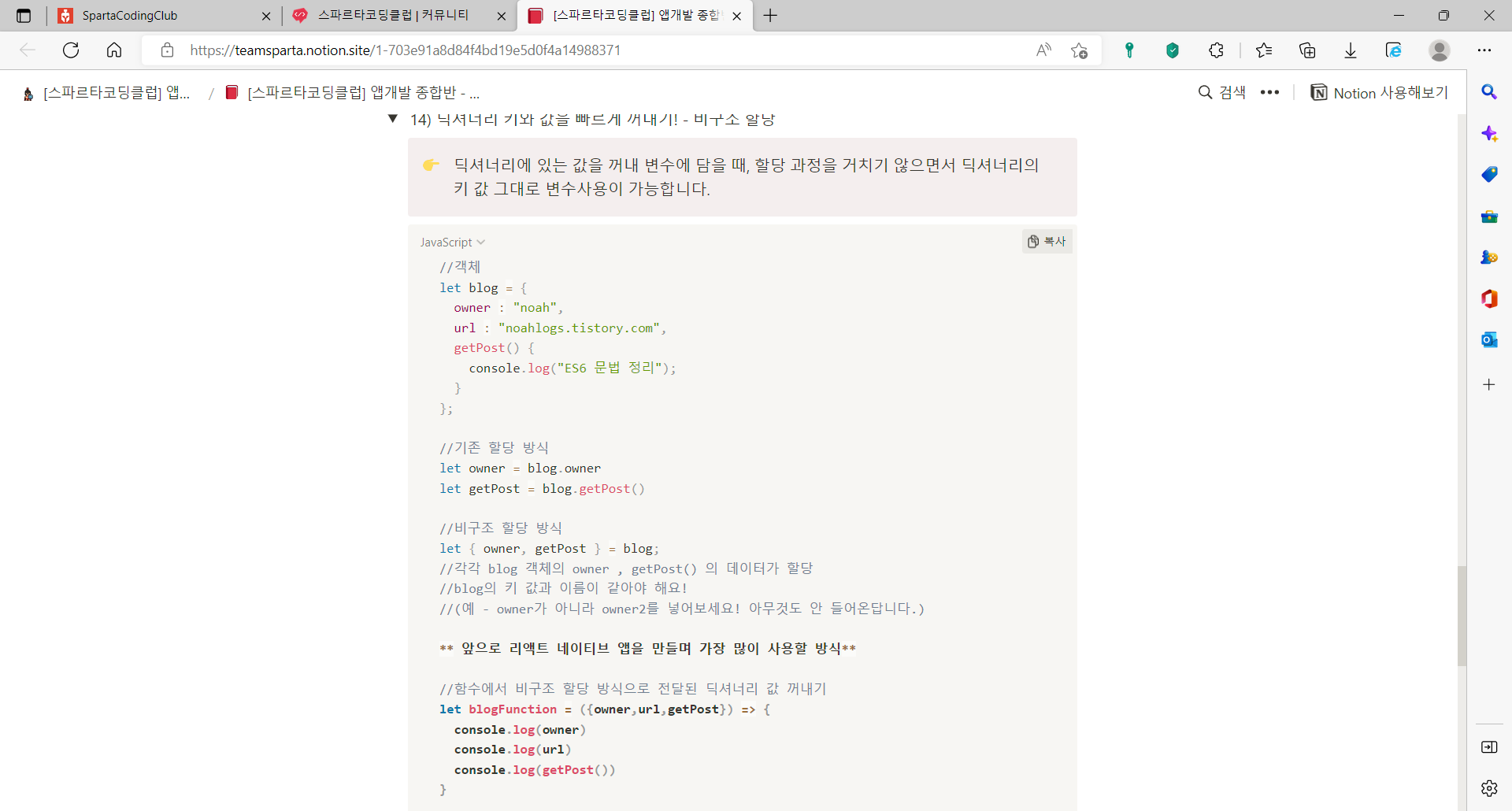Close the 커뮤니티 tab
Image resolution: width=1512 pixels, height=811 pixels.
pyautogui.click(x=502, y=16)
